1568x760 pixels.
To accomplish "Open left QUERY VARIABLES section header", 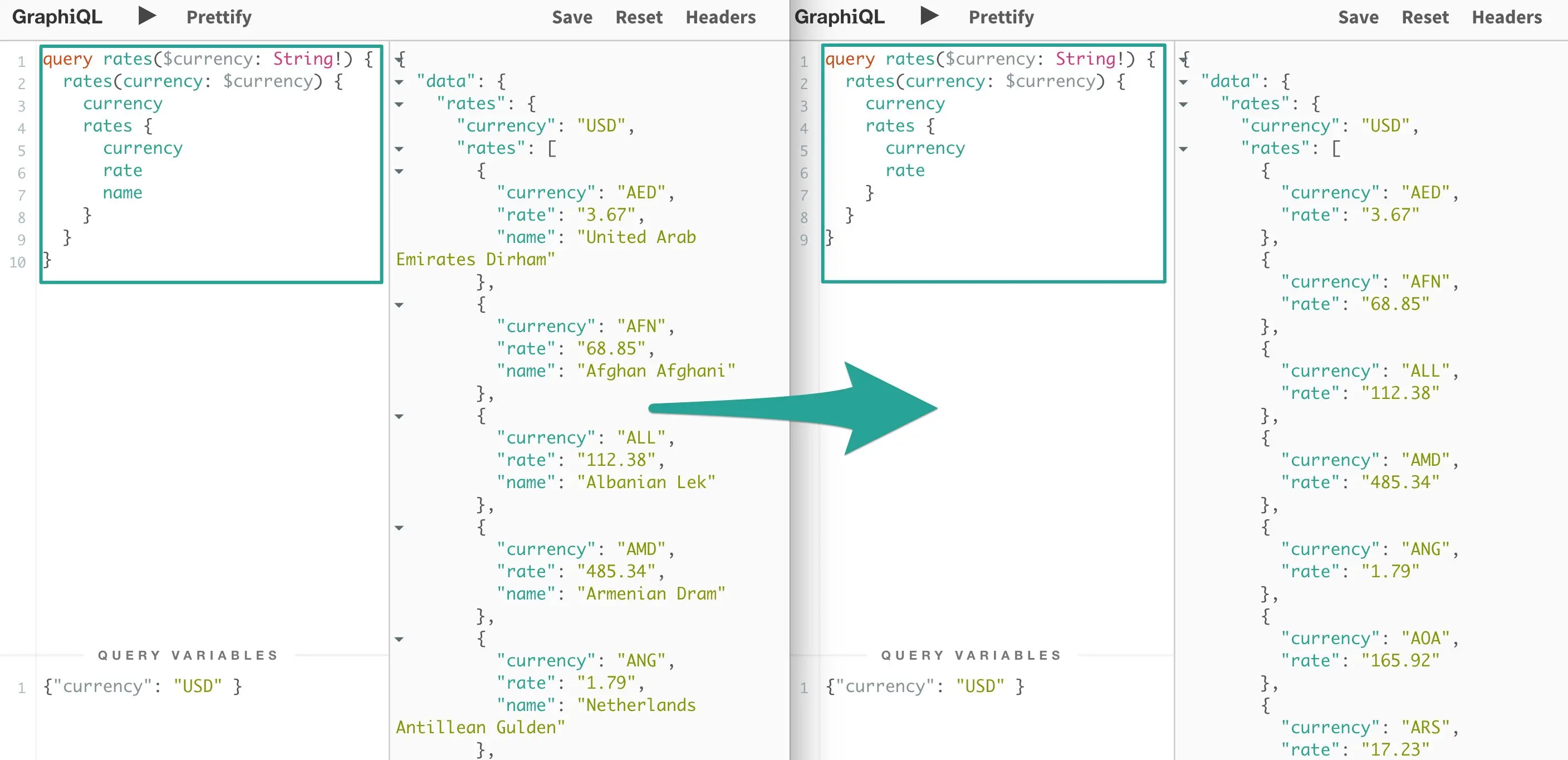I will pyautogui.click(x=188, y=655).
